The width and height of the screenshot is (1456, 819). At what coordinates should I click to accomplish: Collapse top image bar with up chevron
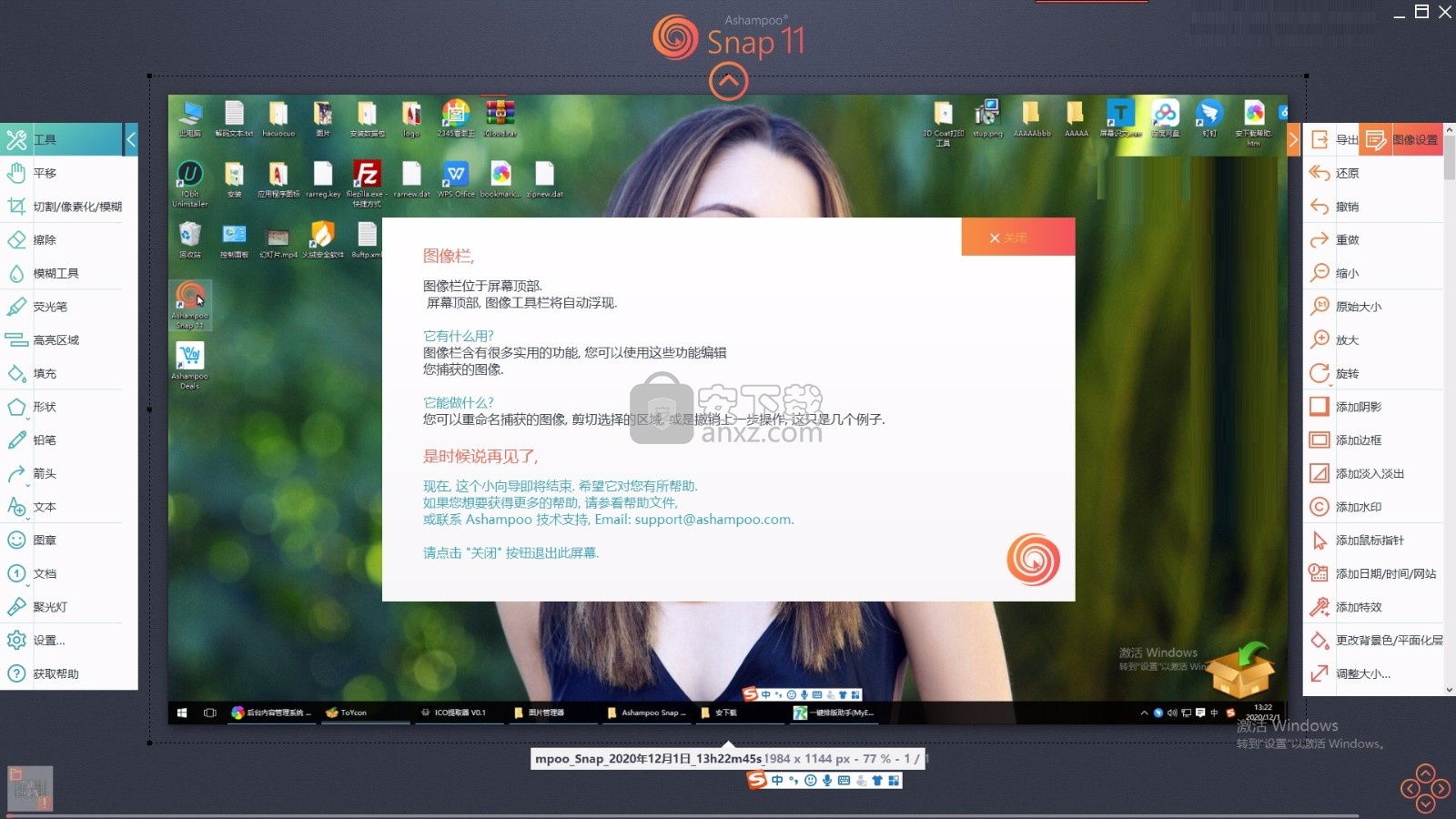pyautogui.click(x=729, y=82)
